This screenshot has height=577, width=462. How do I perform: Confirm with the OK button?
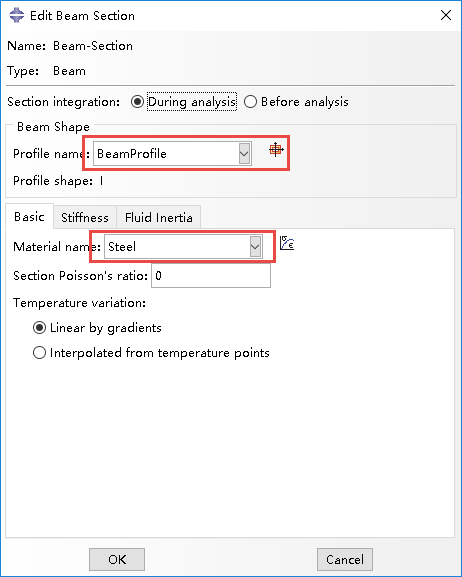tap(117, 559)
